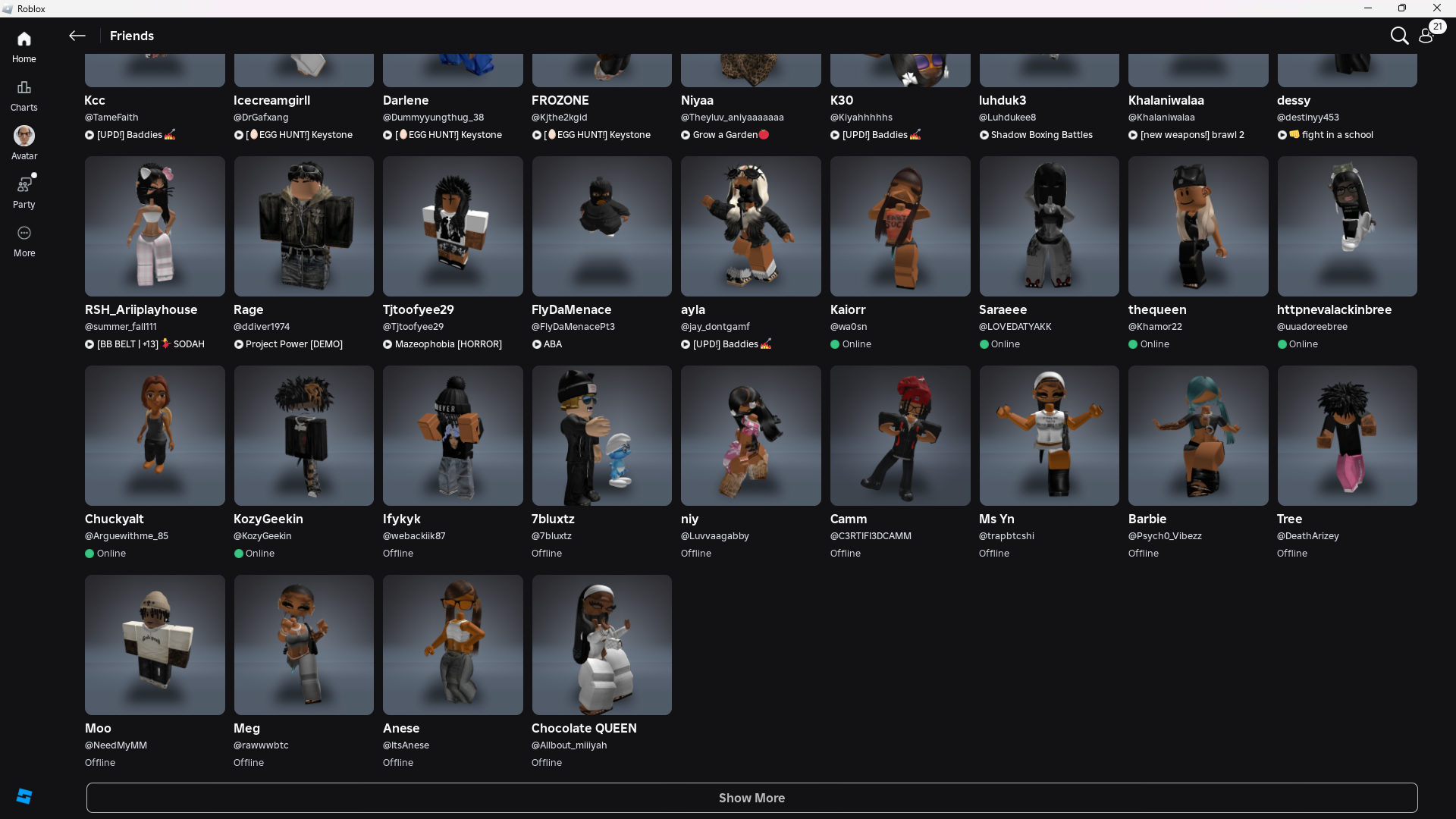Click Rage's Project Power [DEMO] game link

click(x=293, y=344)
